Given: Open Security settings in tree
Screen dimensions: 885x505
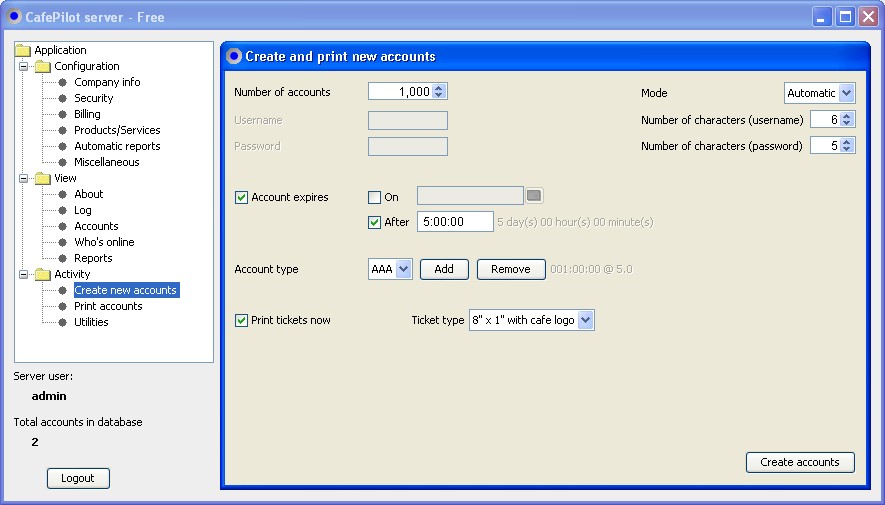Looking at the screenshot, I should click(94, 98).
